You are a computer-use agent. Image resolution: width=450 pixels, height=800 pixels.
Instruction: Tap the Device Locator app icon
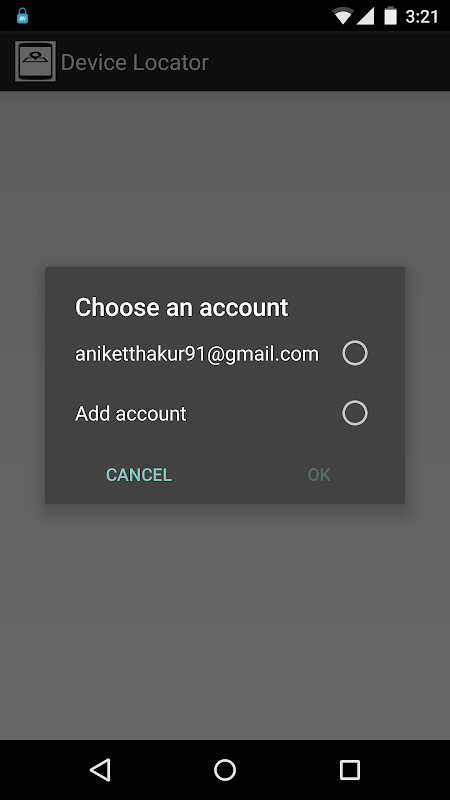click(x=35, y=61)
